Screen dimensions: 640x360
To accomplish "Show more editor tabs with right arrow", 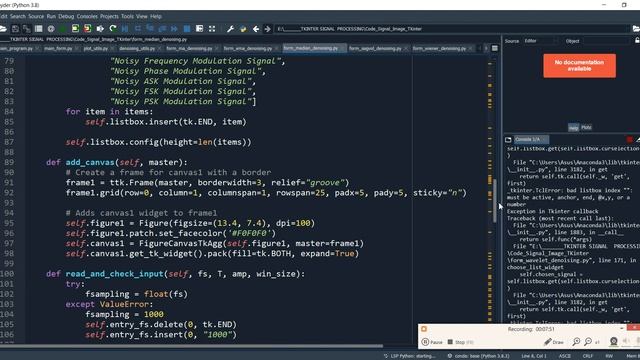I will (x=486, y=48).
